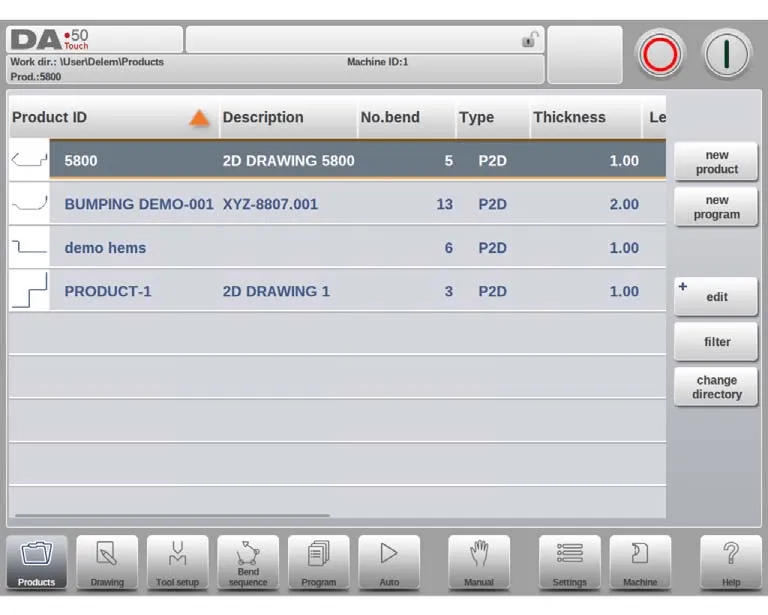
Task: Toggle the padlock key-lock icon
Action: (529, 40)
